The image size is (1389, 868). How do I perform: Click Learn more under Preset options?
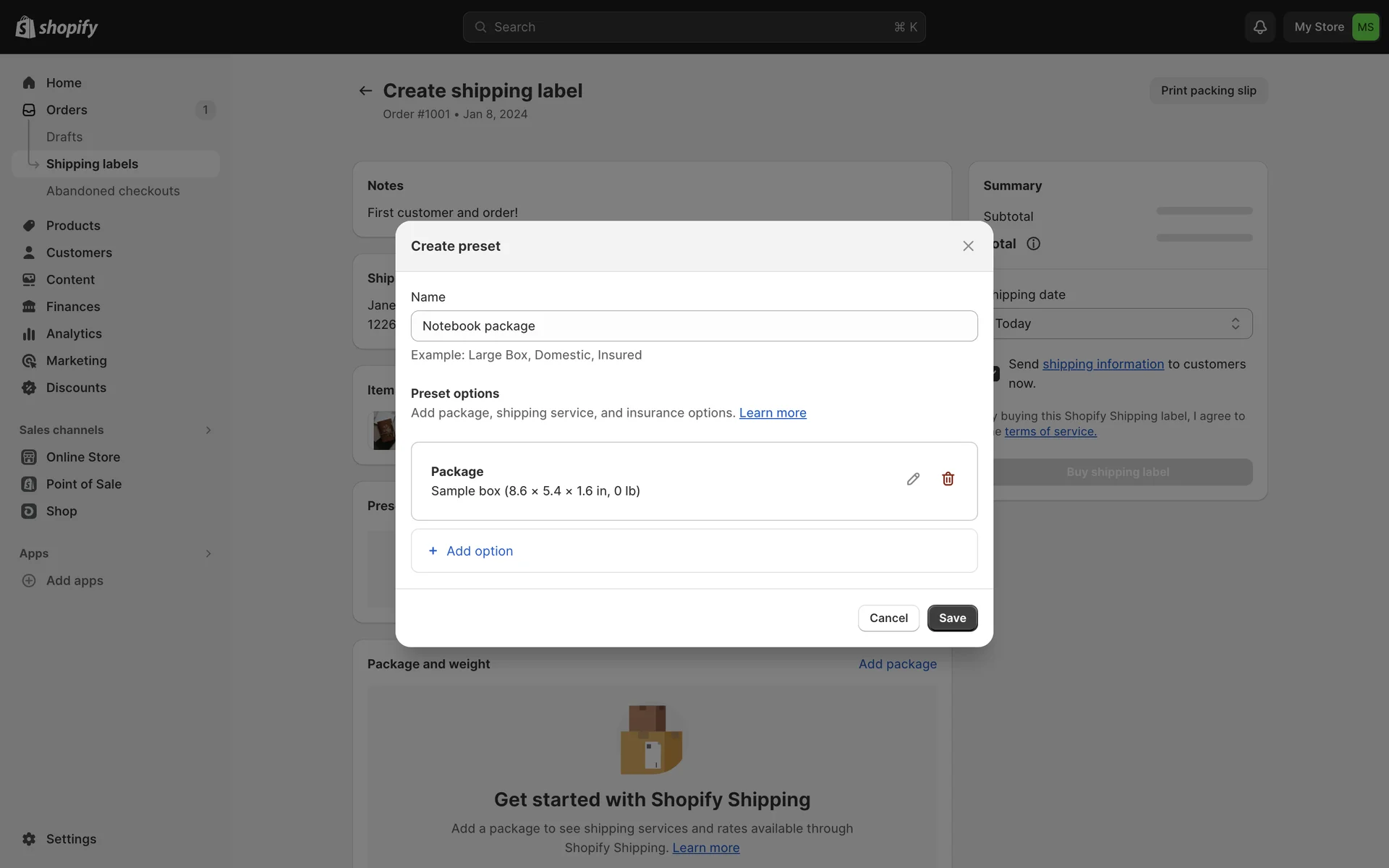(x=772, y=412)
